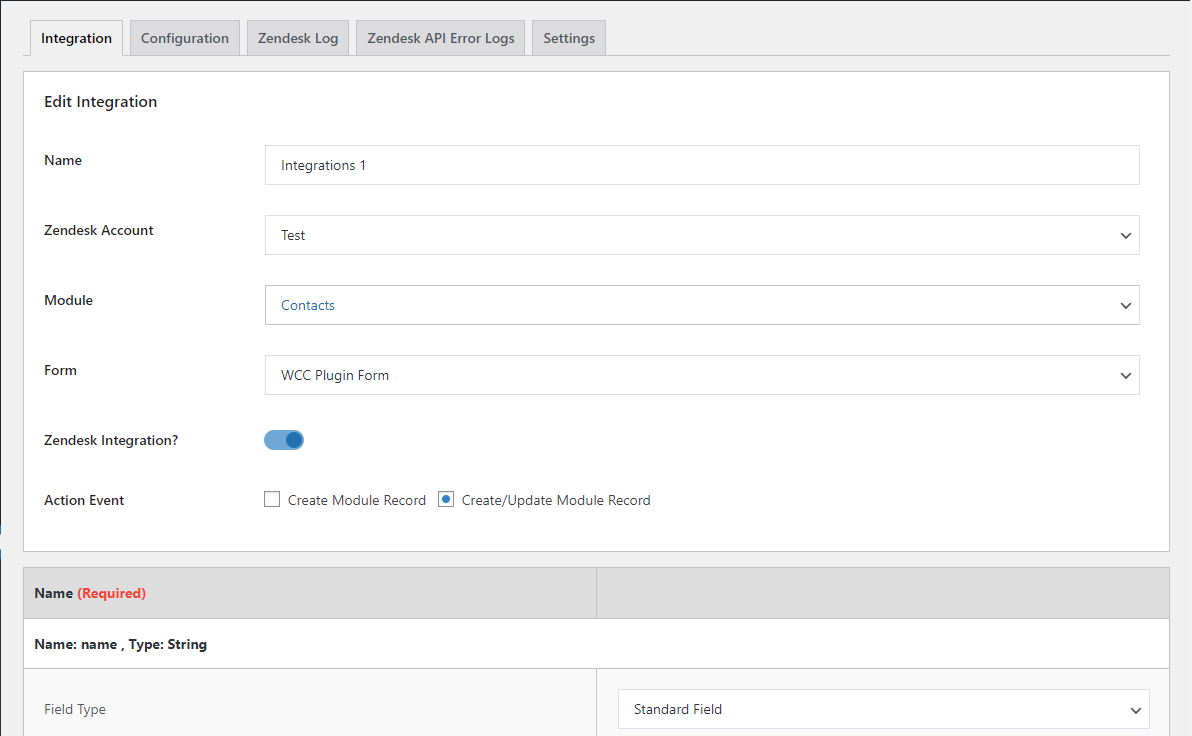
Task: Click the Zendesk Account label
Action: (x=99, y=230)
